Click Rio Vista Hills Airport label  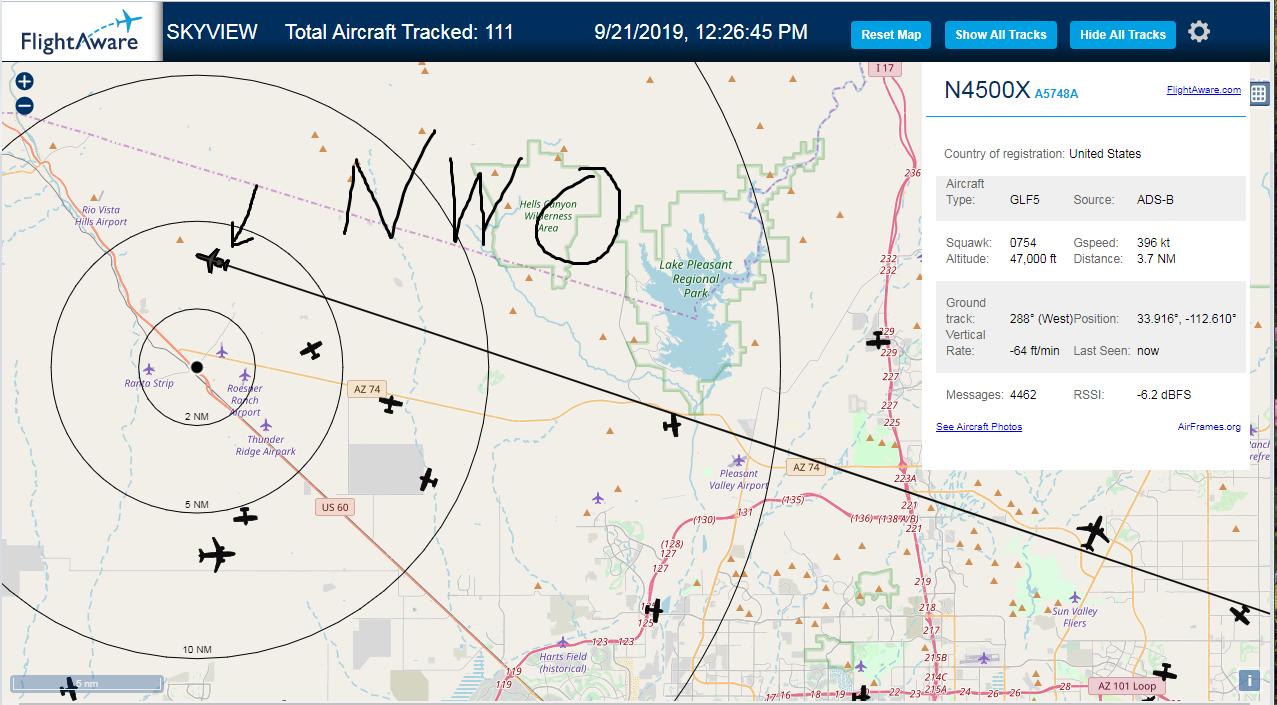click(x=101, y=216)
